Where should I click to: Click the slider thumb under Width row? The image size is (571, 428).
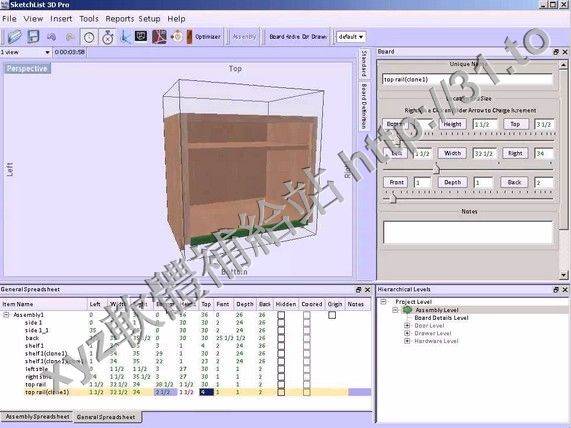click(x=436, y=169)
